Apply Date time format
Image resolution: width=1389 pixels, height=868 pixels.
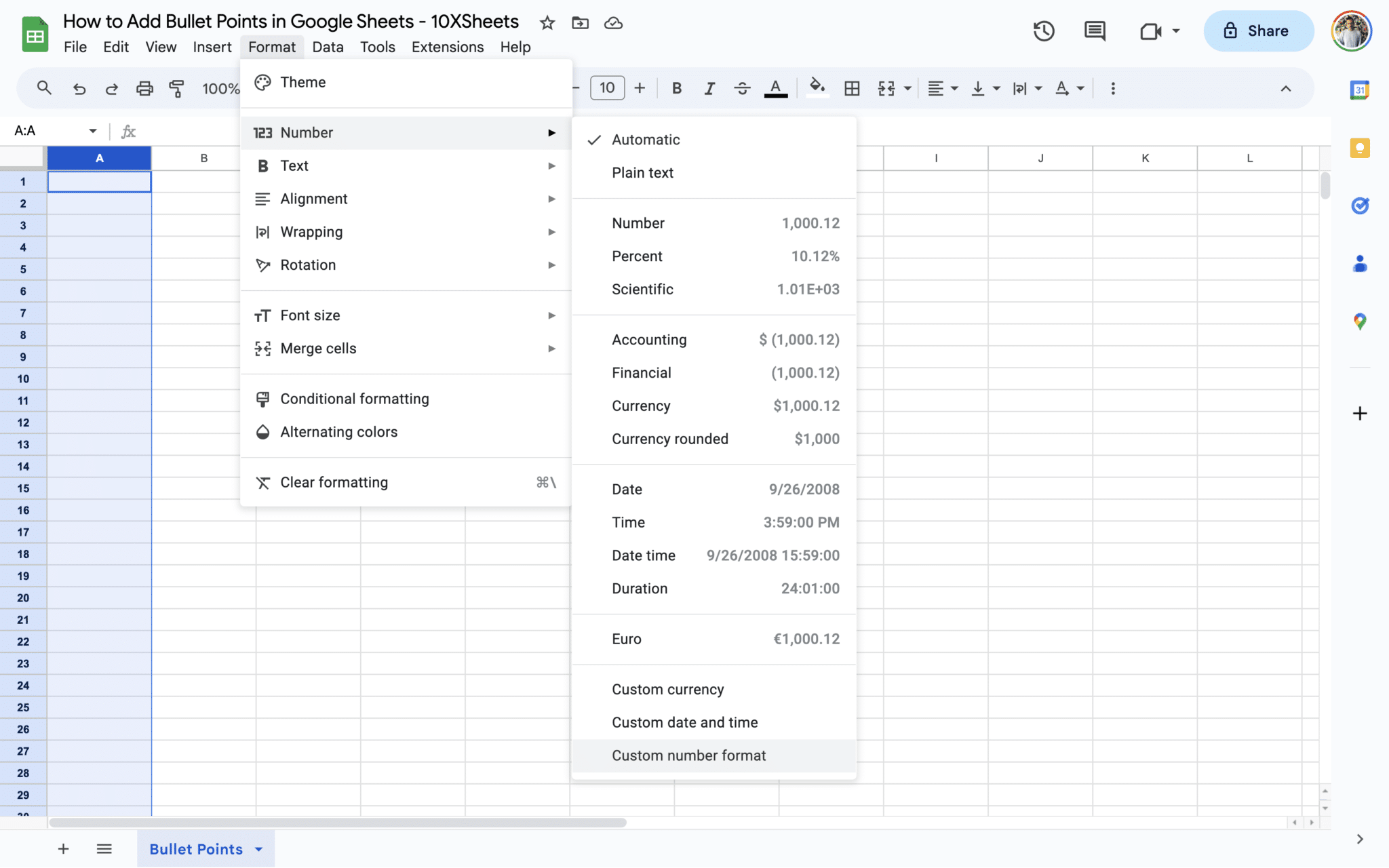click(714, 555)
